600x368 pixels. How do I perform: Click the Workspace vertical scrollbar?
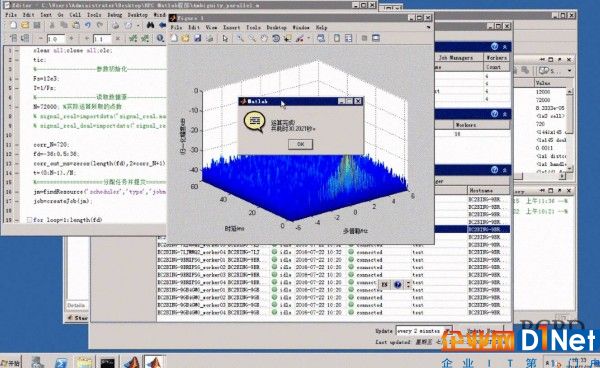569,129
